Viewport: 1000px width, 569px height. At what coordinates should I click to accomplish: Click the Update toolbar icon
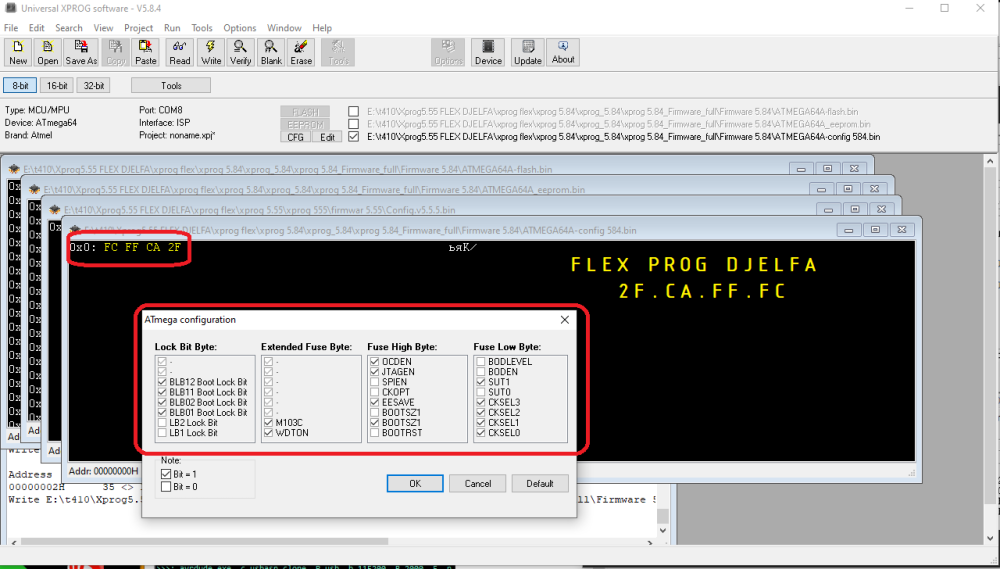tap(527, 52)
